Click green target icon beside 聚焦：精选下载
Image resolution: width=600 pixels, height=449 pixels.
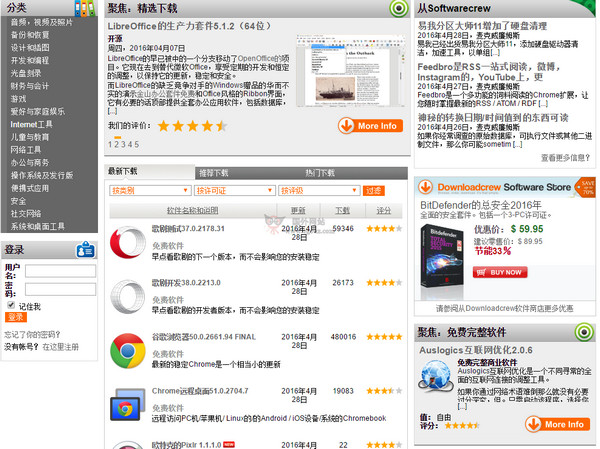click(x=399, y=8)
